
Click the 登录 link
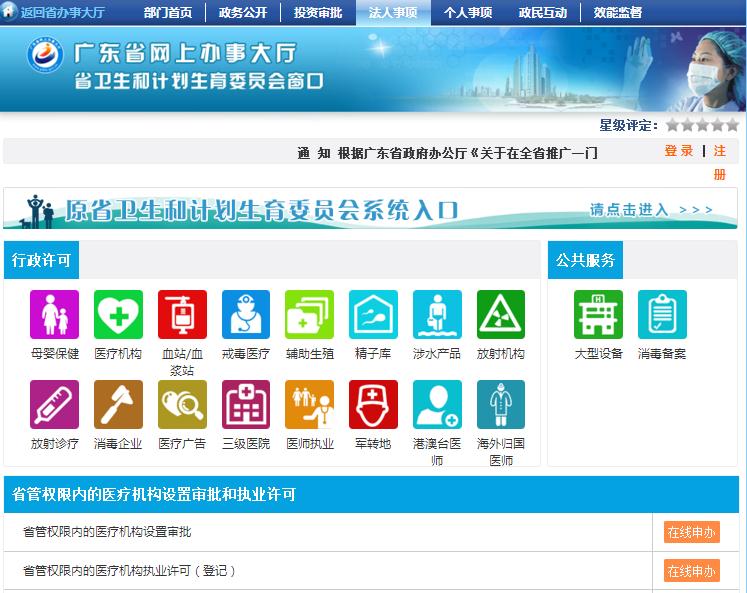coord(679,151)
